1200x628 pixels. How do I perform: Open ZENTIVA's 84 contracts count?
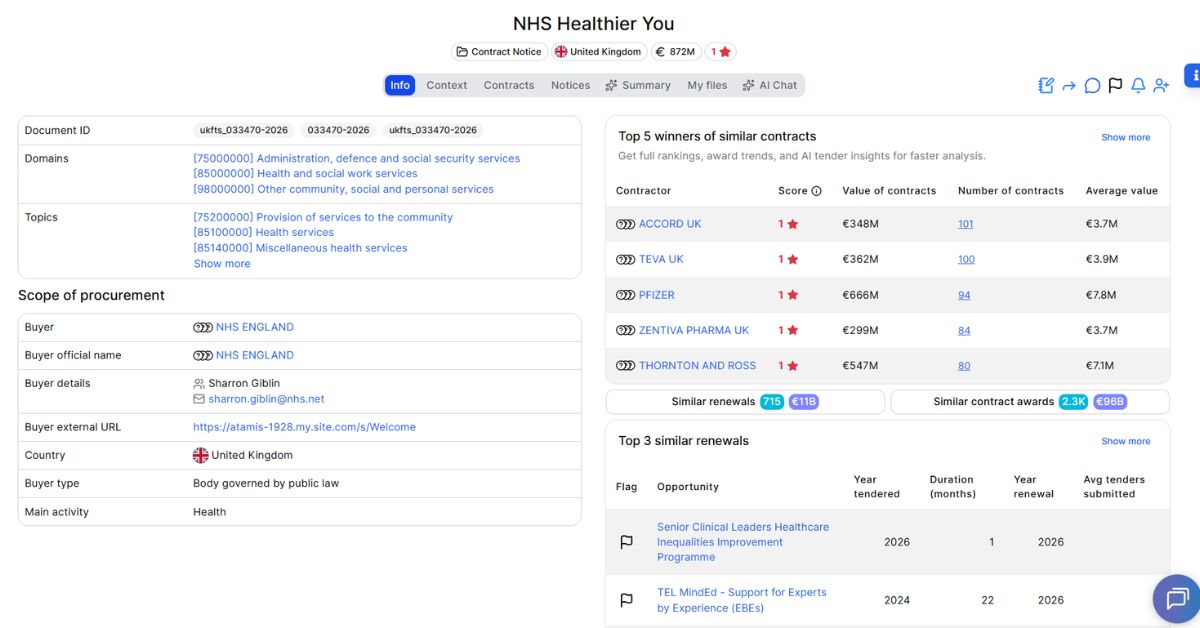(x=964, y=330)
